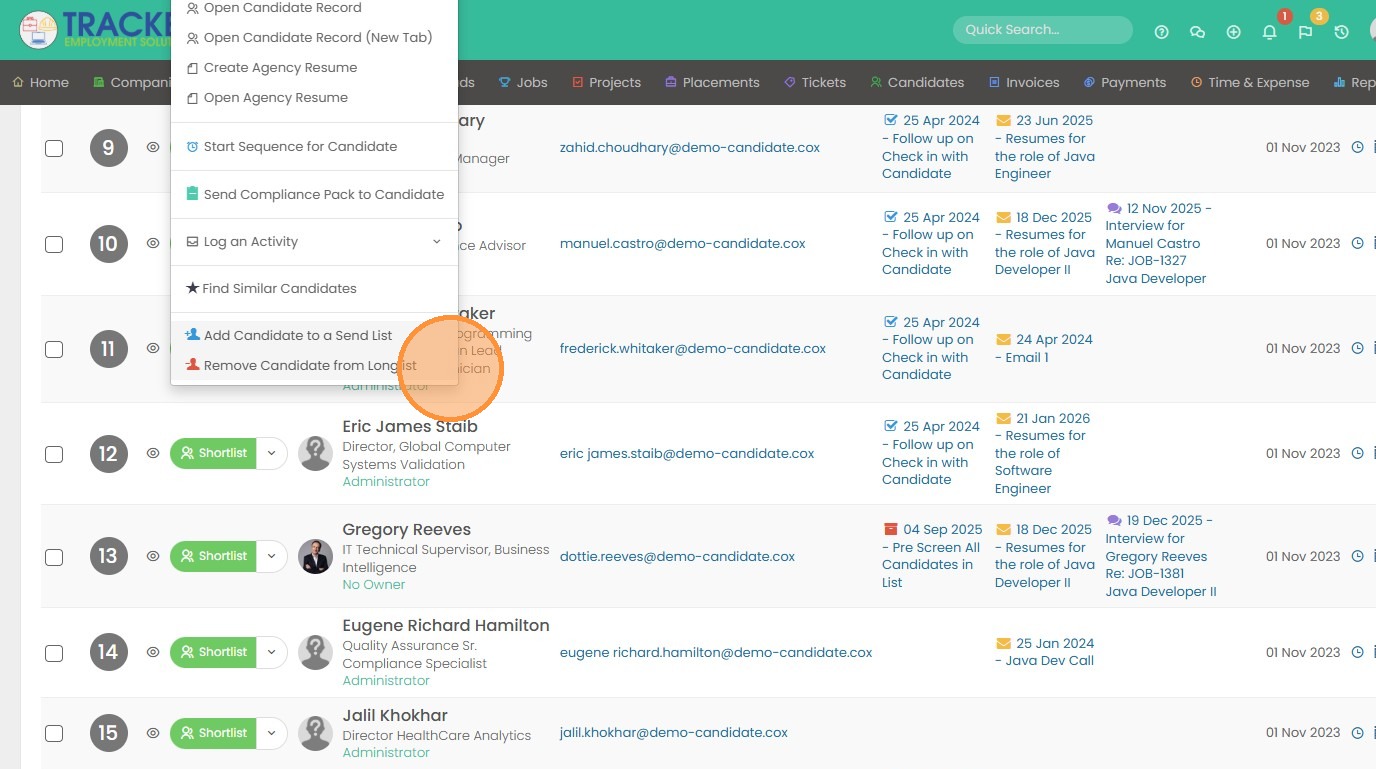
Task: Go to the Invoices tab
Action: (x=1024, y=83)
